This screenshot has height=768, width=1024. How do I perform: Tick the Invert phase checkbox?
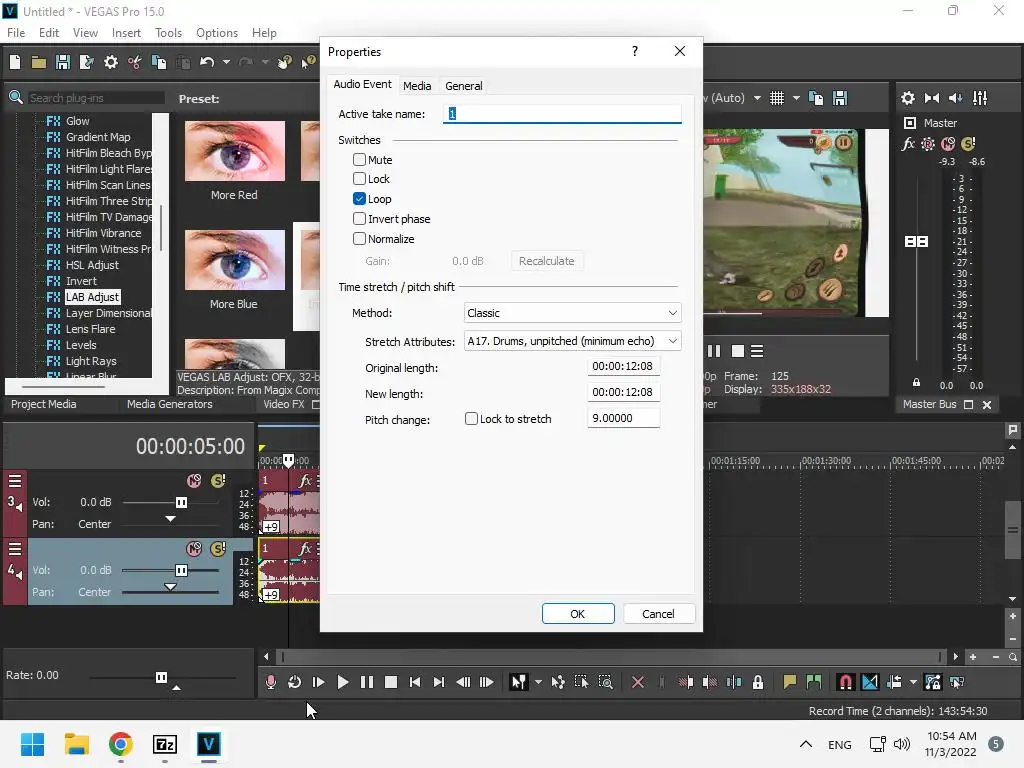(x=359, y=218)
